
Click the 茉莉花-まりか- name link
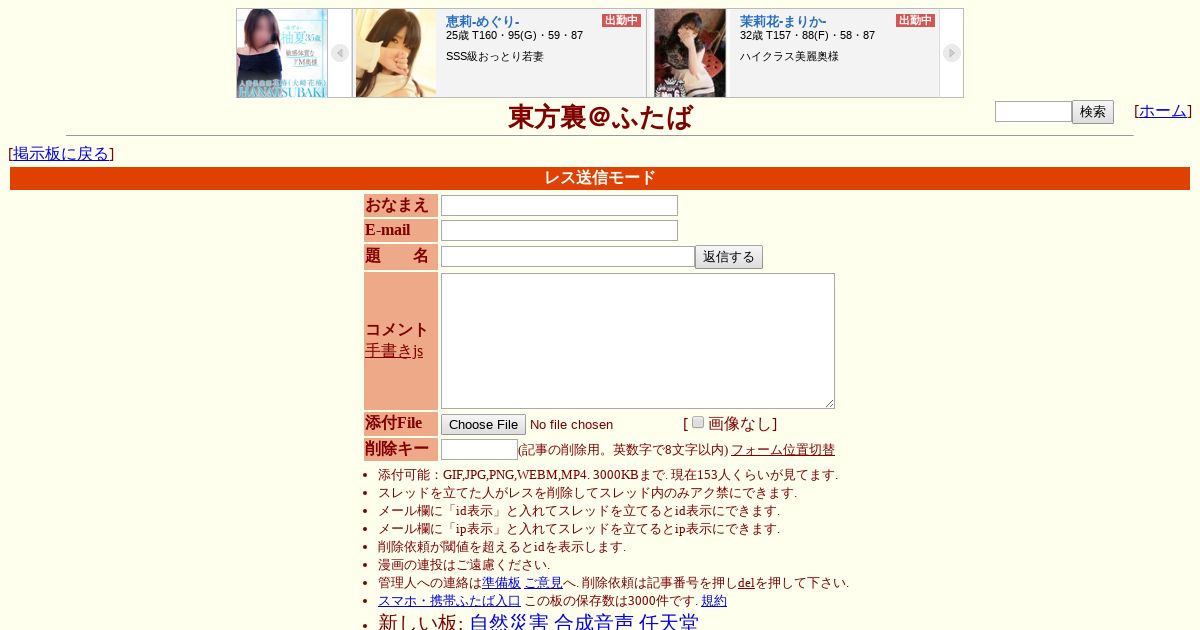[783, 21]
